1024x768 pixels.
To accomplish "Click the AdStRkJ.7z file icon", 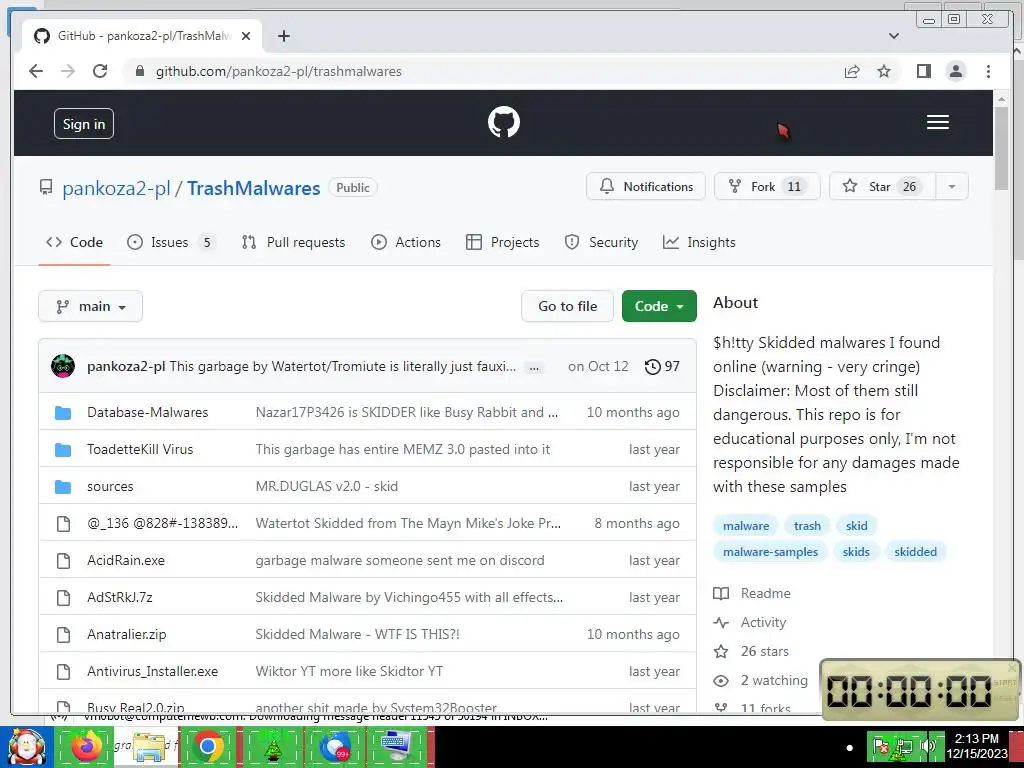I will pos(63,598).
